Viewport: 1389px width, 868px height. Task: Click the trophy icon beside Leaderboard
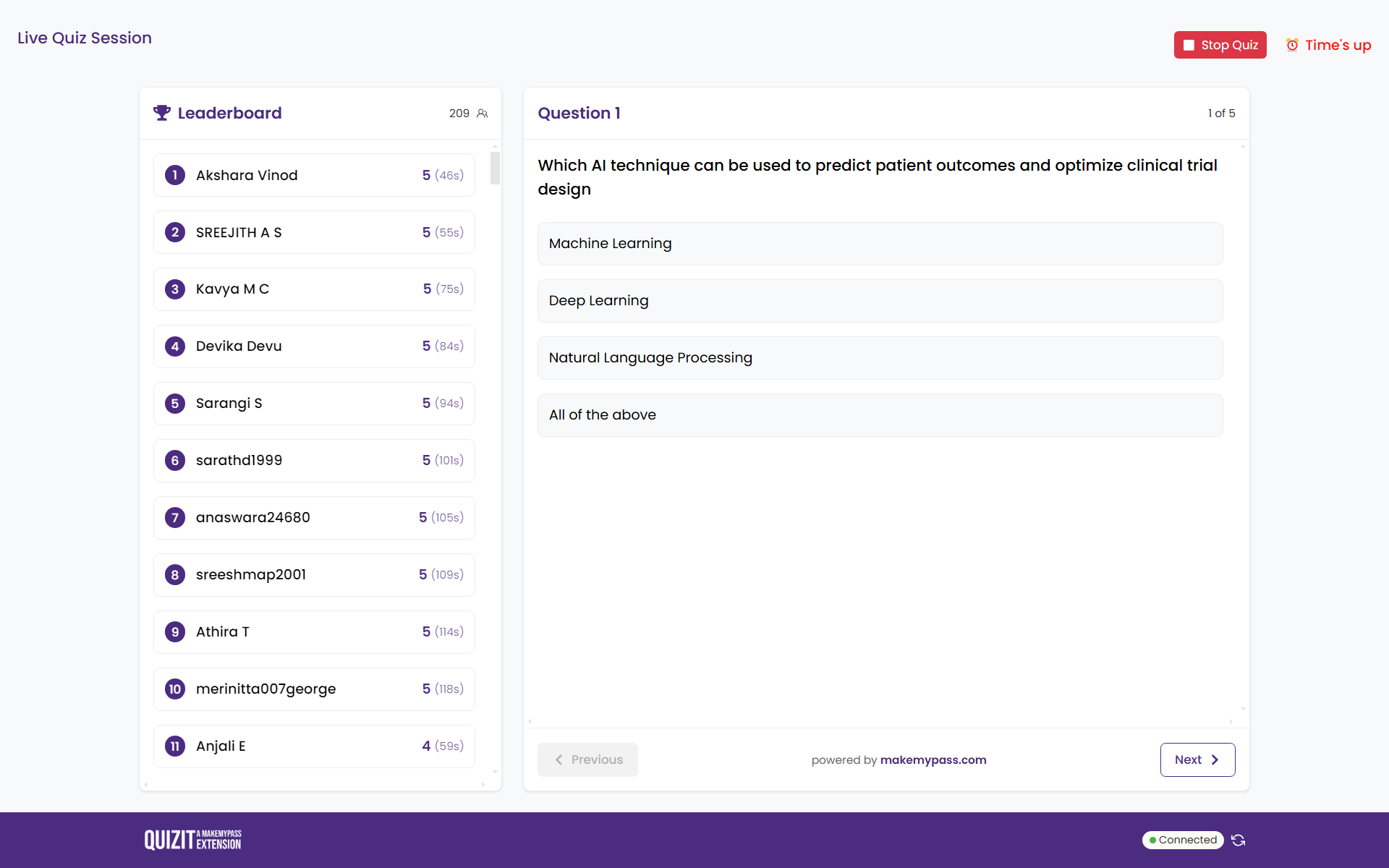tap(161, 113)
